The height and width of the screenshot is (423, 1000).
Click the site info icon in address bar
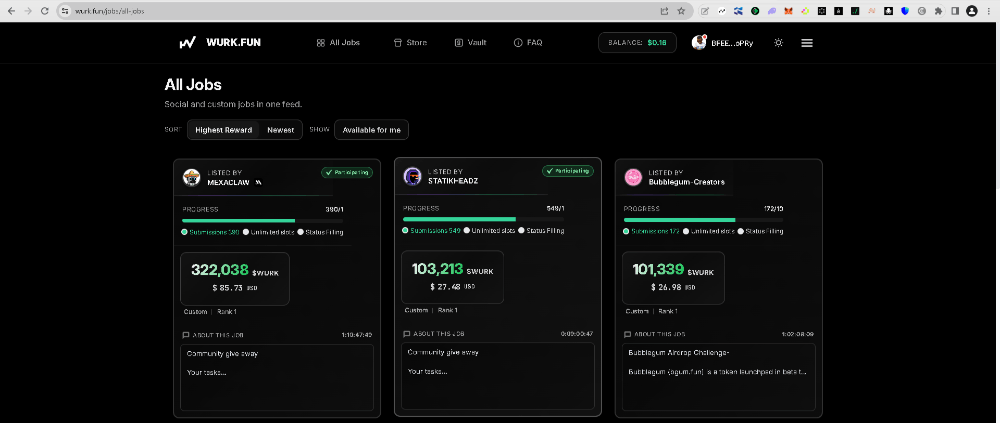point(64,11)
